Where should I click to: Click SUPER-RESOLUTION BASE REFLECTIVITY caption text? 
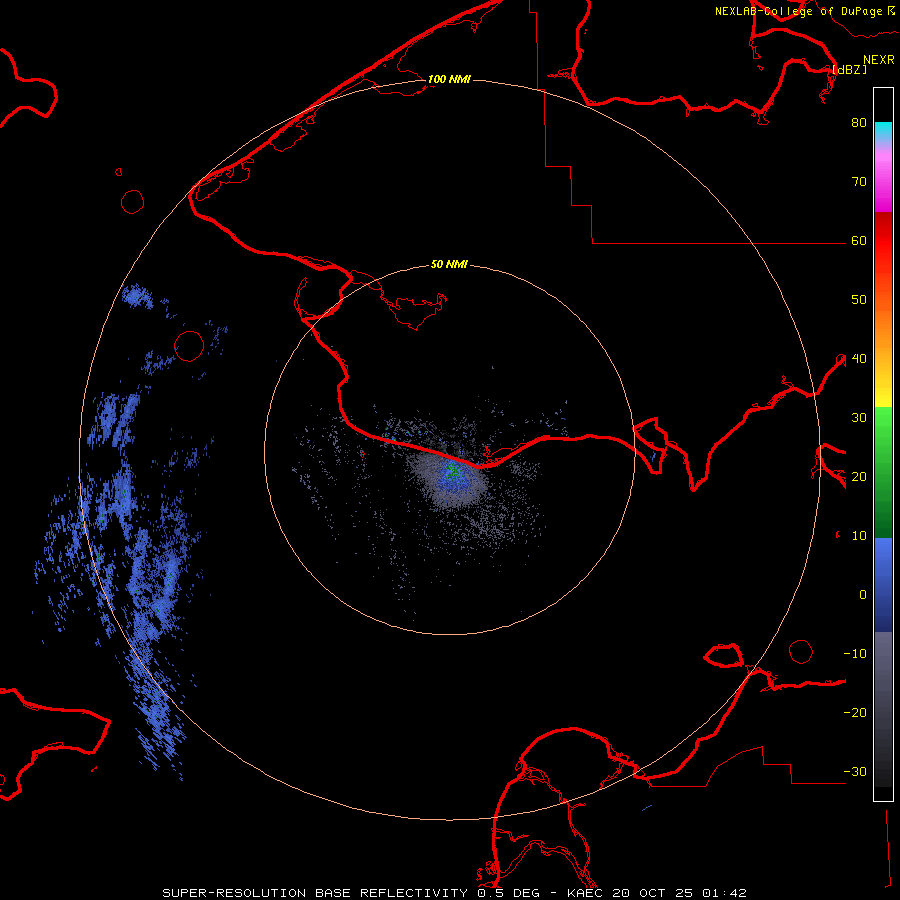coord(315,893)
